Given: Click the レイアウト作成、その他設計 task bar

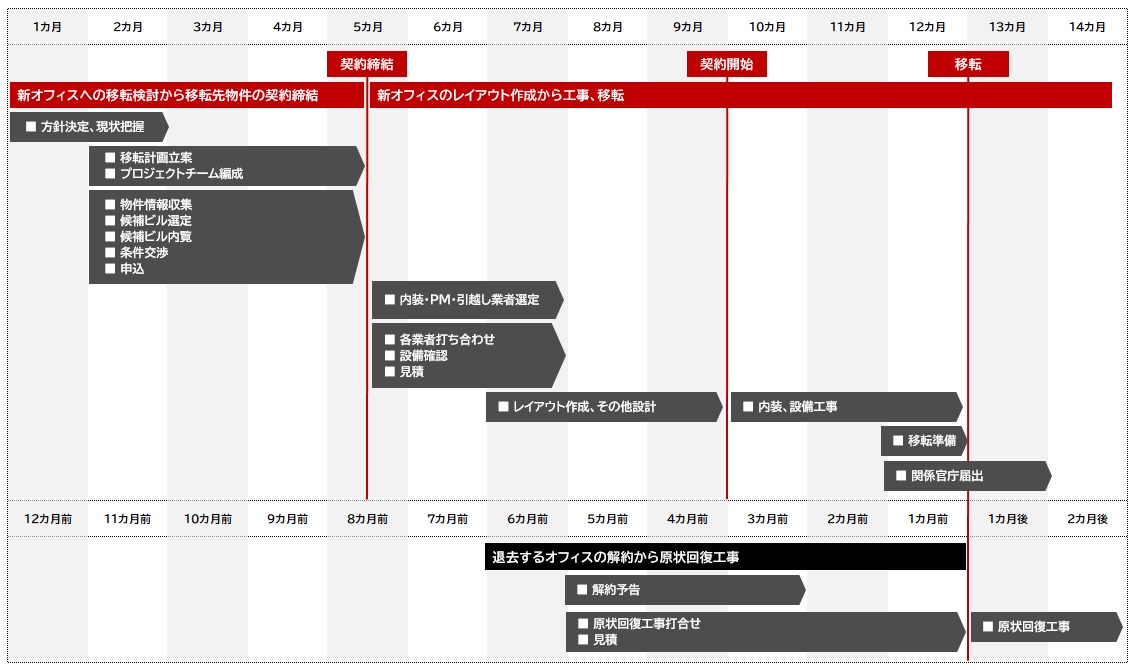Looking at the screenshot, I should point(602,407).
